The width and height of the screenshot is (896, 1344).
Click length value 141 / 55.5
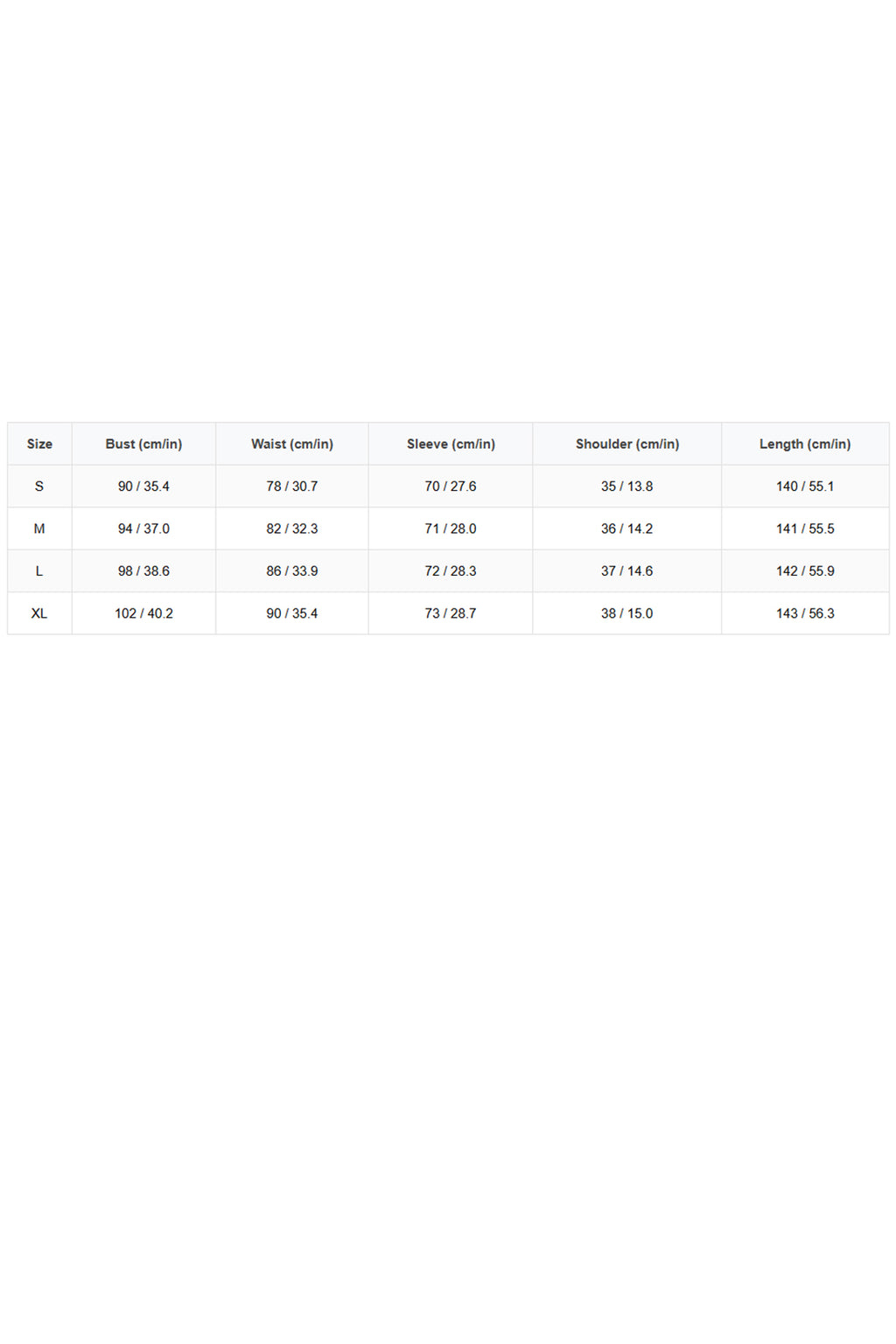click(805, 528)
